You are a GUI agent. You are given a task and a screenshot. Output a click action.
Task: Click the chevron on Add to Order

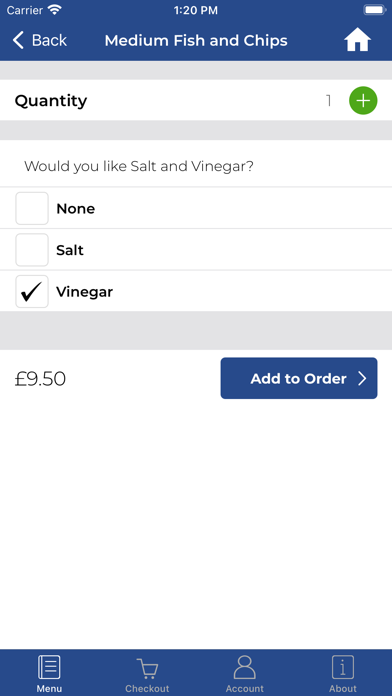click(x=362, y=379)
